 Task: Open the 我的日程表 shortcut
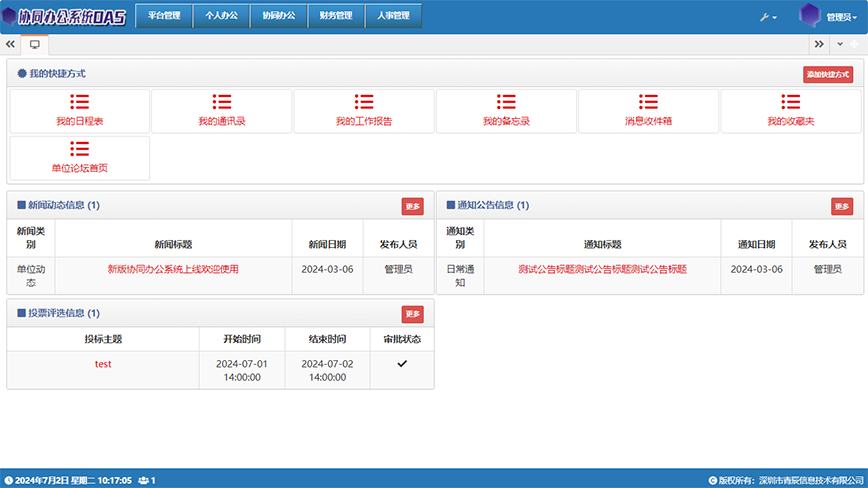[80, 111]
